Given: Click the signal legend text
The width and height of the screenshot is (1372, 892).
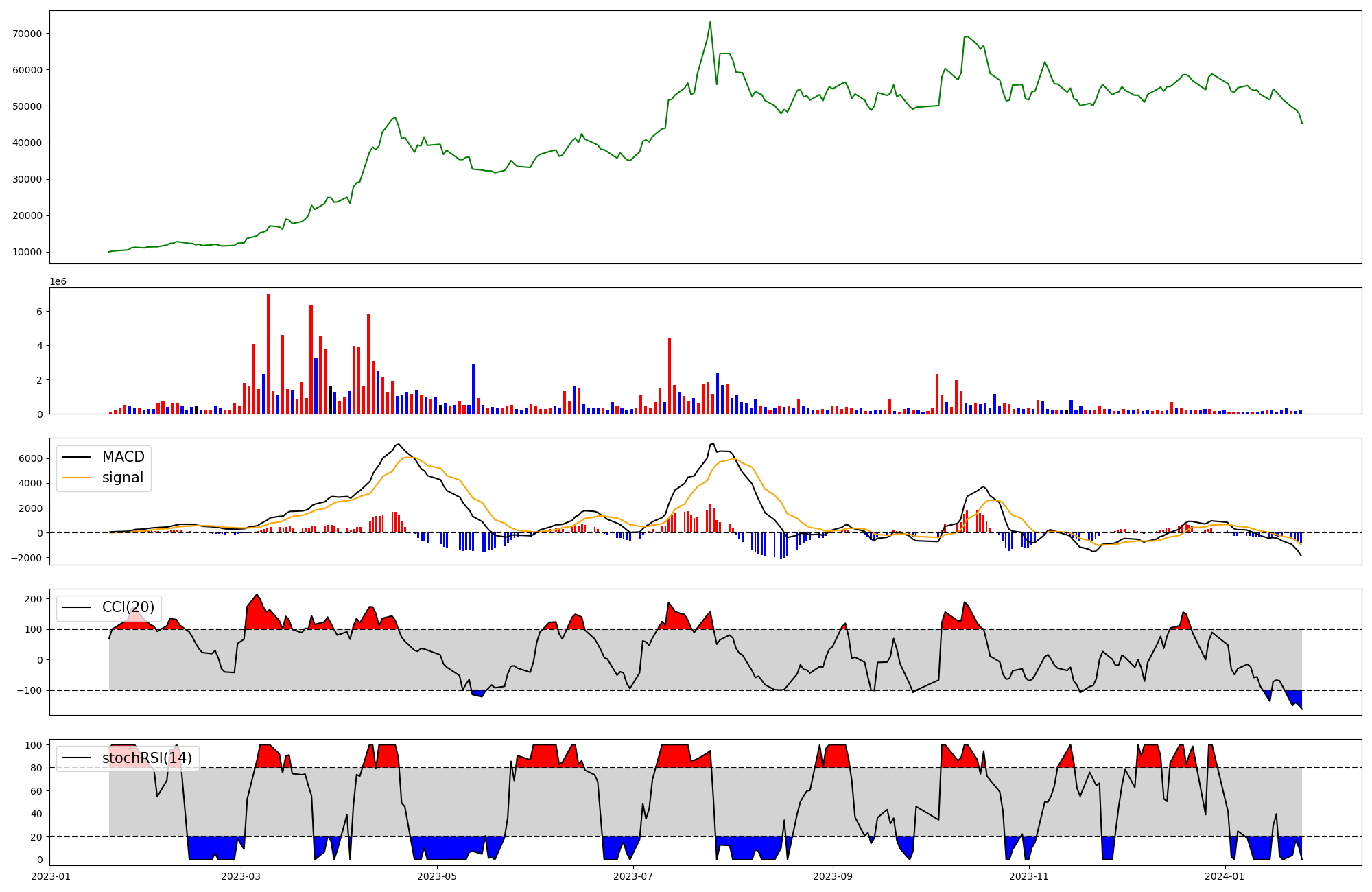Looking at the screenshot, I should (x=122, y=478).
